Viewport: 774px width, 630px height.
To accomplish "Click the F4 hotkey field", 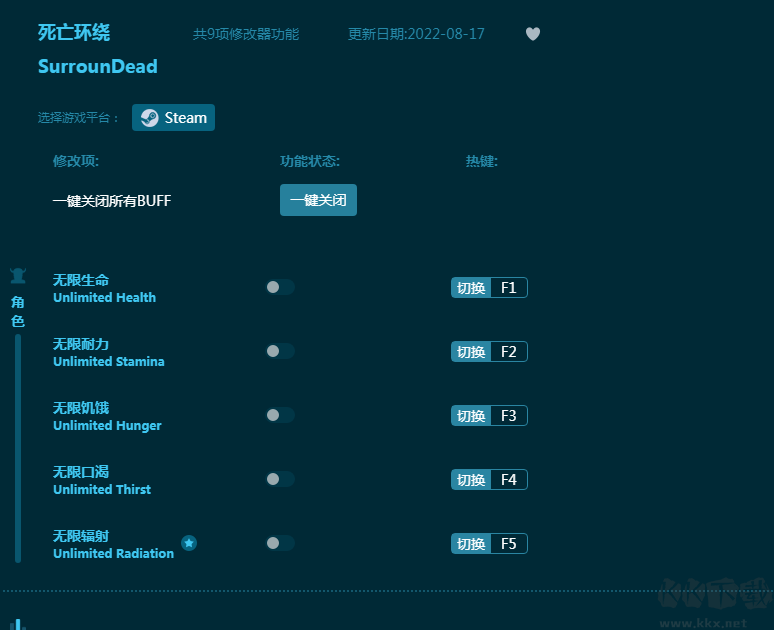I will (x=508, y=480).
